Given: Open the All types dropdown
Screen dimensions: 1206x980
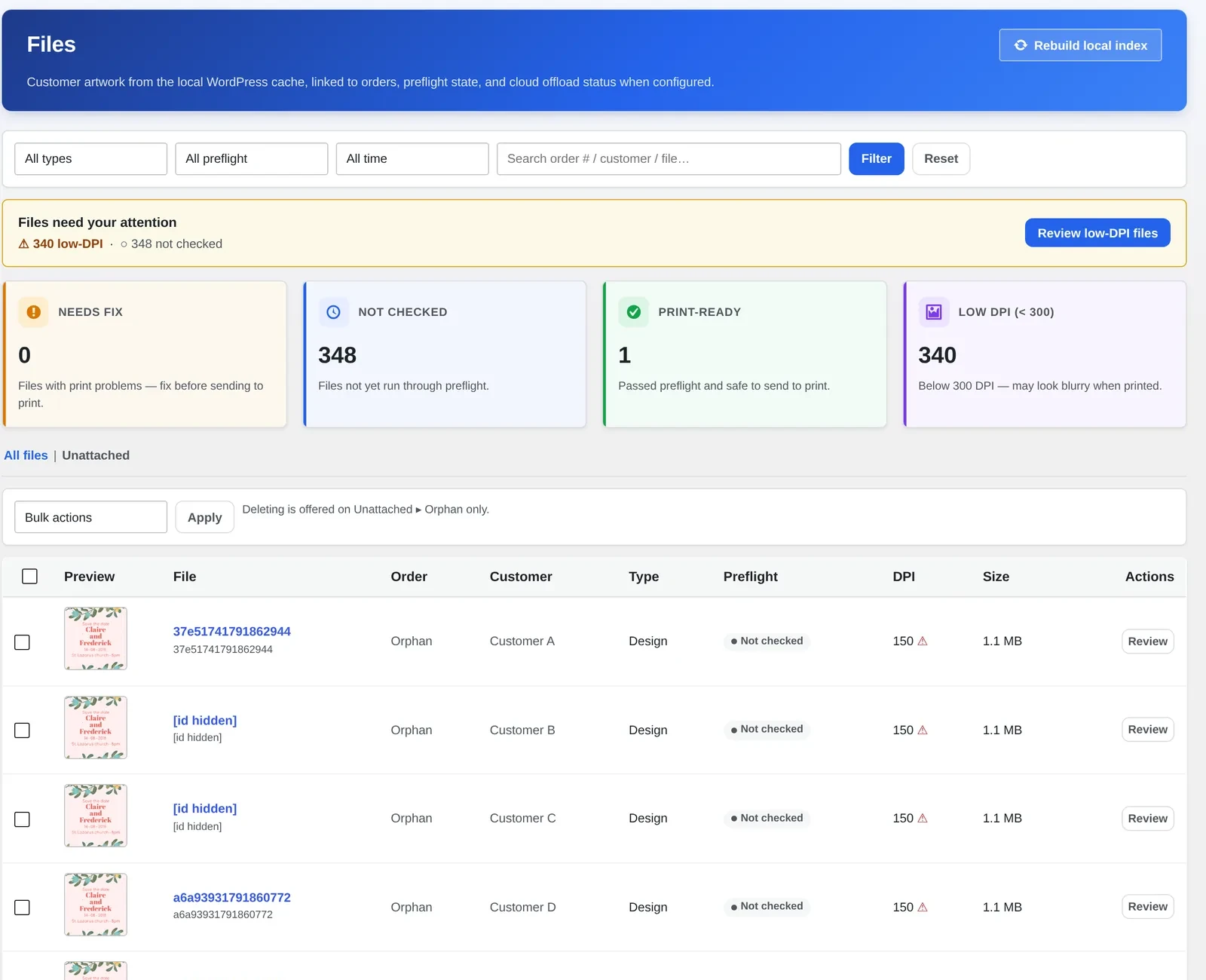Looking at the screenshot, I should pyautogui.click(x=90, y=159).
